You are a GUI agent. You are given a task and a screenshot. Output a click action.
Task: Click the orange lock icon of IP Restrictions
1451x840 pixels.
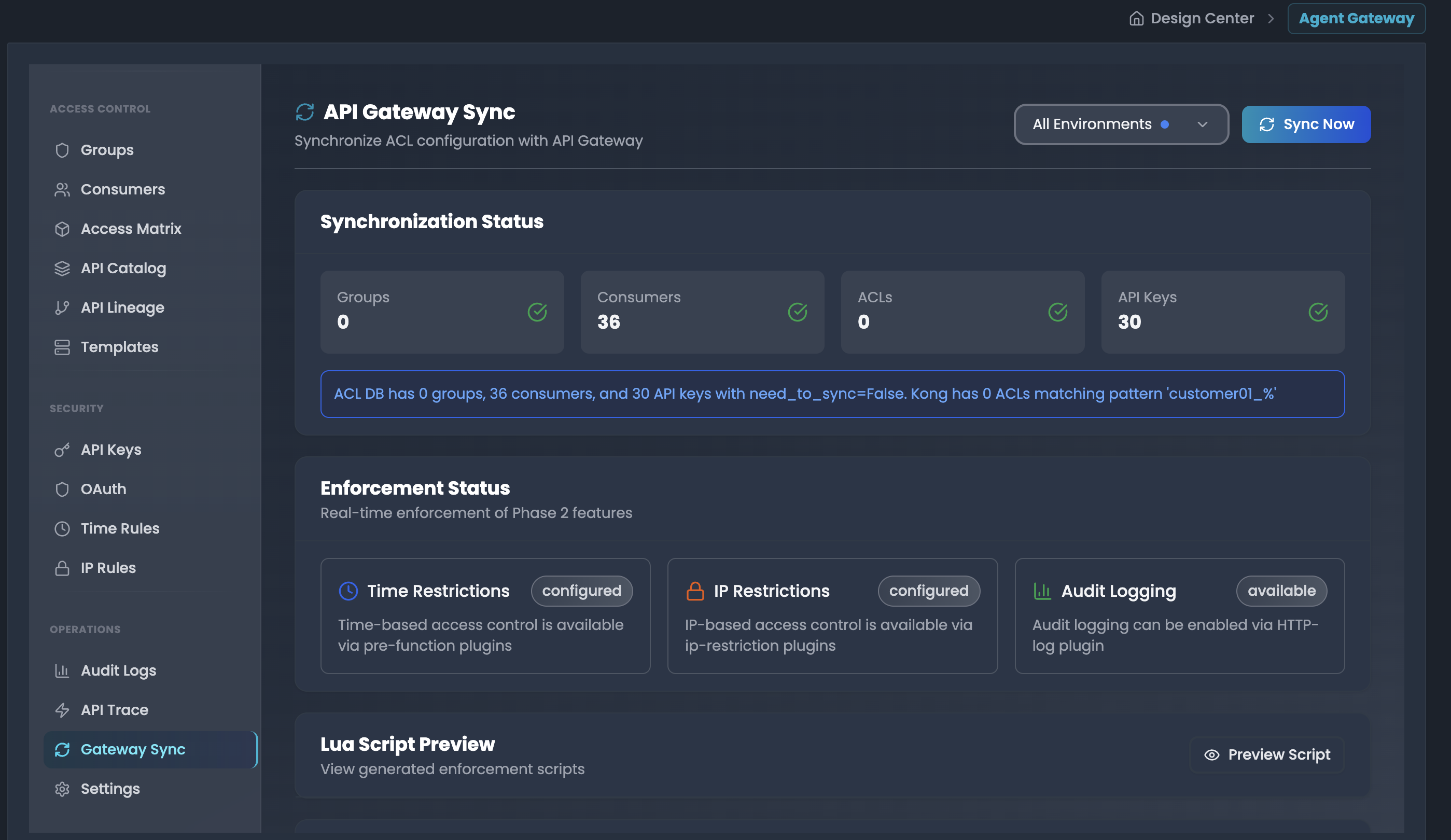[x=695, y=591]
